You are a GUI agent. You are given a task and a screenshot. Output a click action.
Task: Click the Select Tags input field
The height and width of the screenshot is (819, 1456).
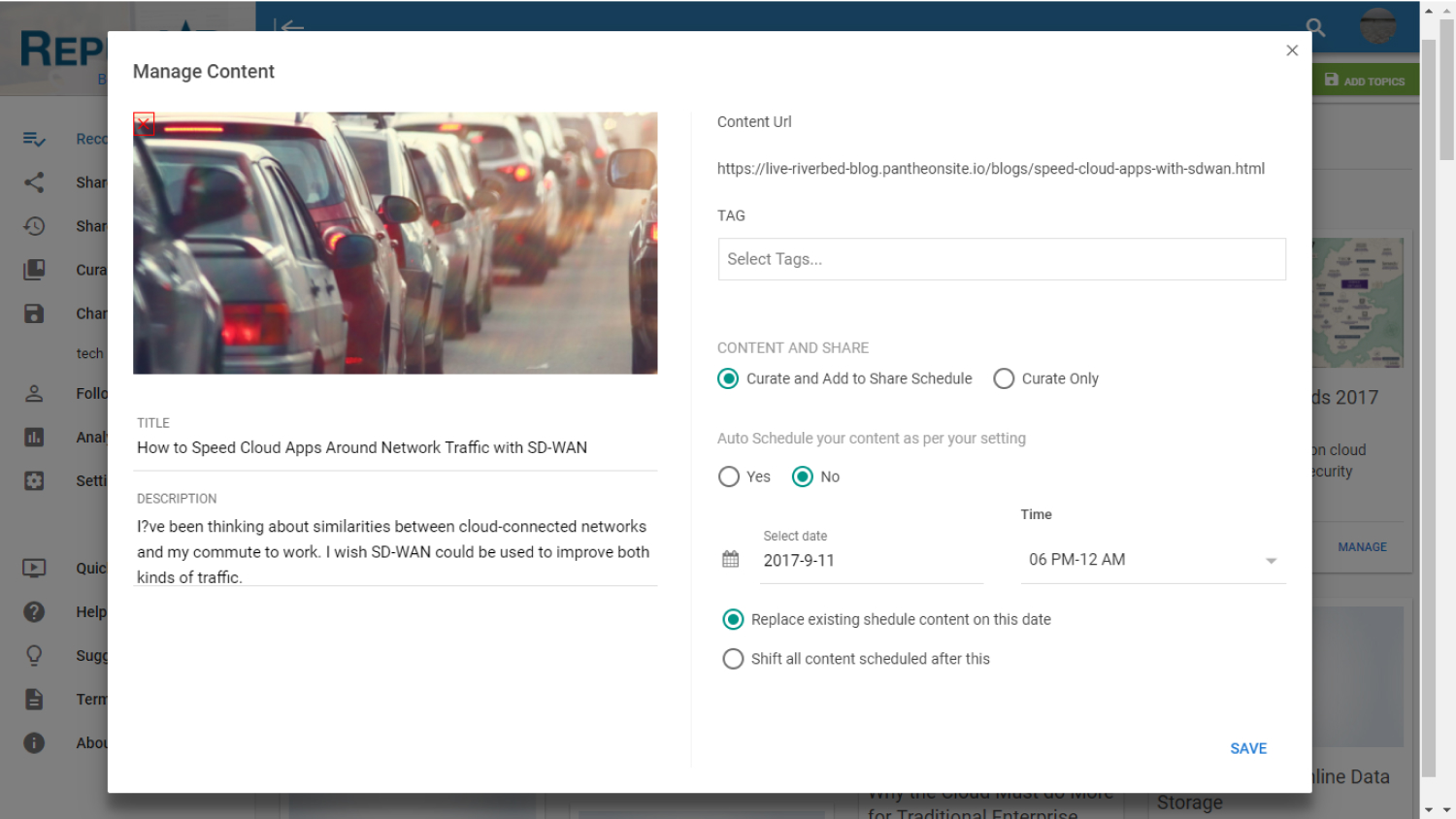pos(1002,259)
